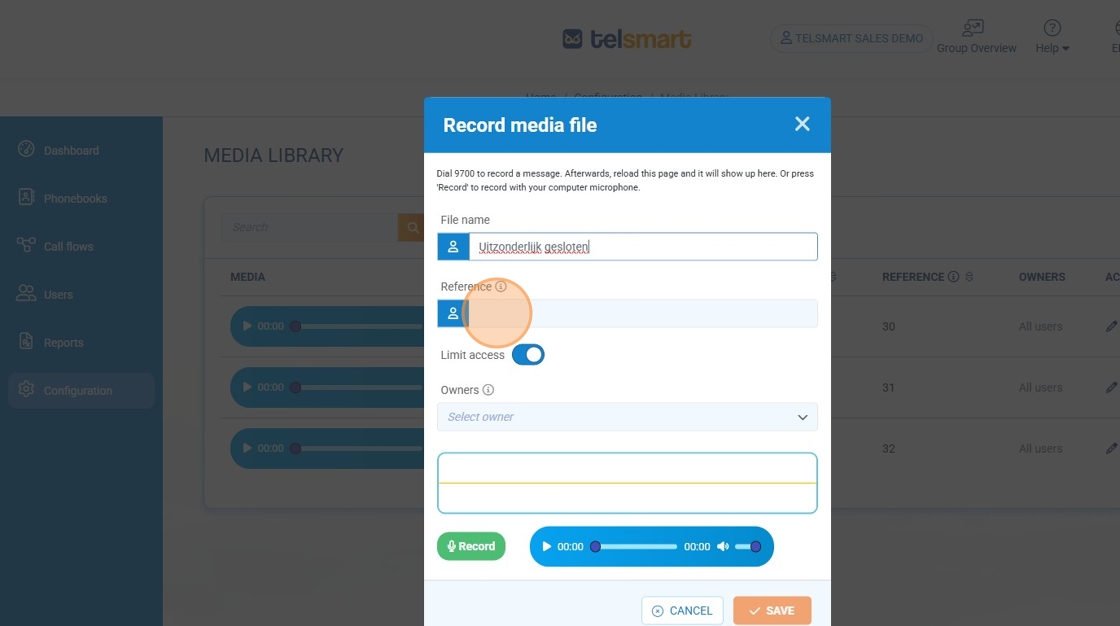This screenshot has width=1120, height=626.
Task: Expand the Select owner dropdown
Action: (x=627, y=417)
